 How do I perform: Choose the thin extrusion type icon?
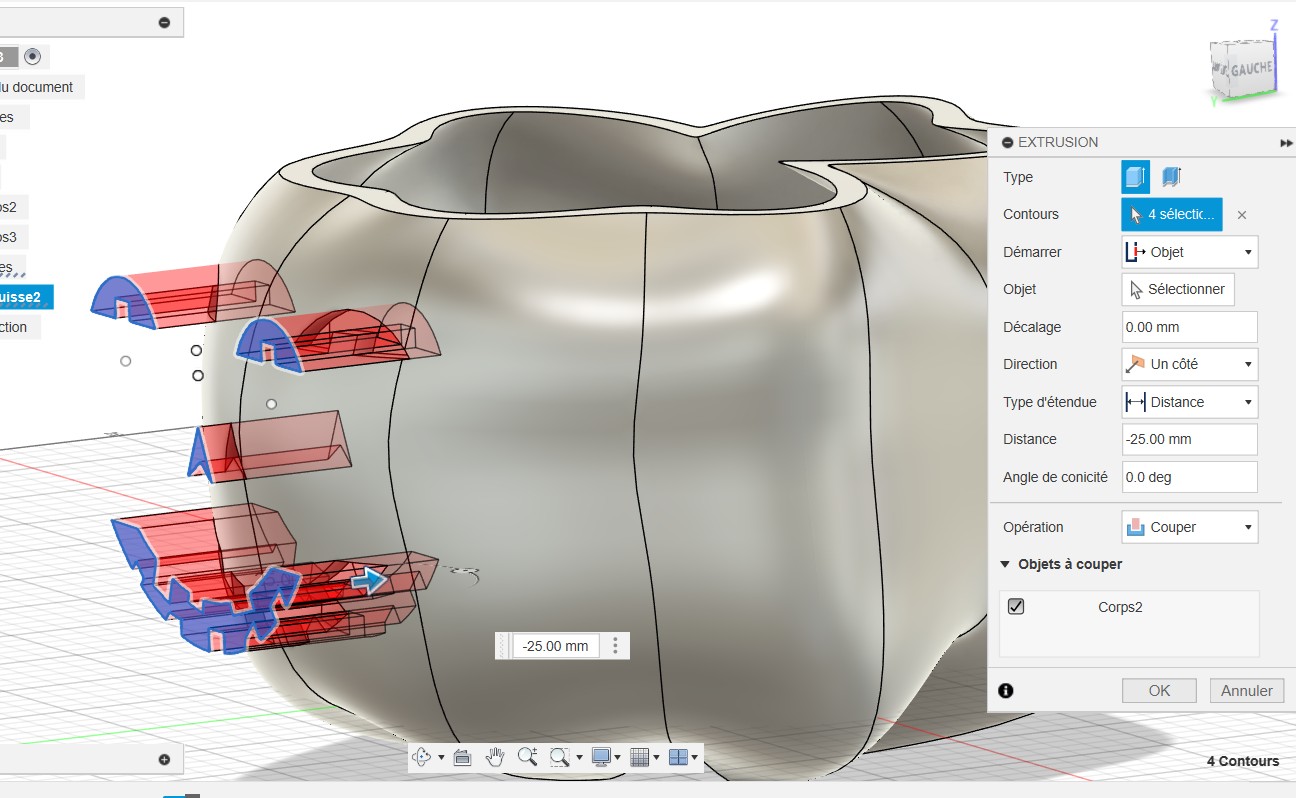(x=1172, y=177)
